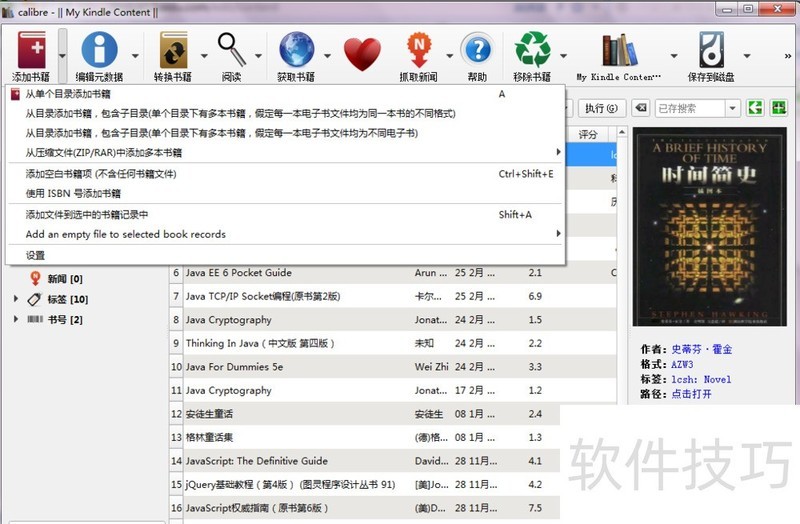Click the Help (帮助) question mark icon
The width and height of the screenshot is (800, 524).
(x=477, y=50)
